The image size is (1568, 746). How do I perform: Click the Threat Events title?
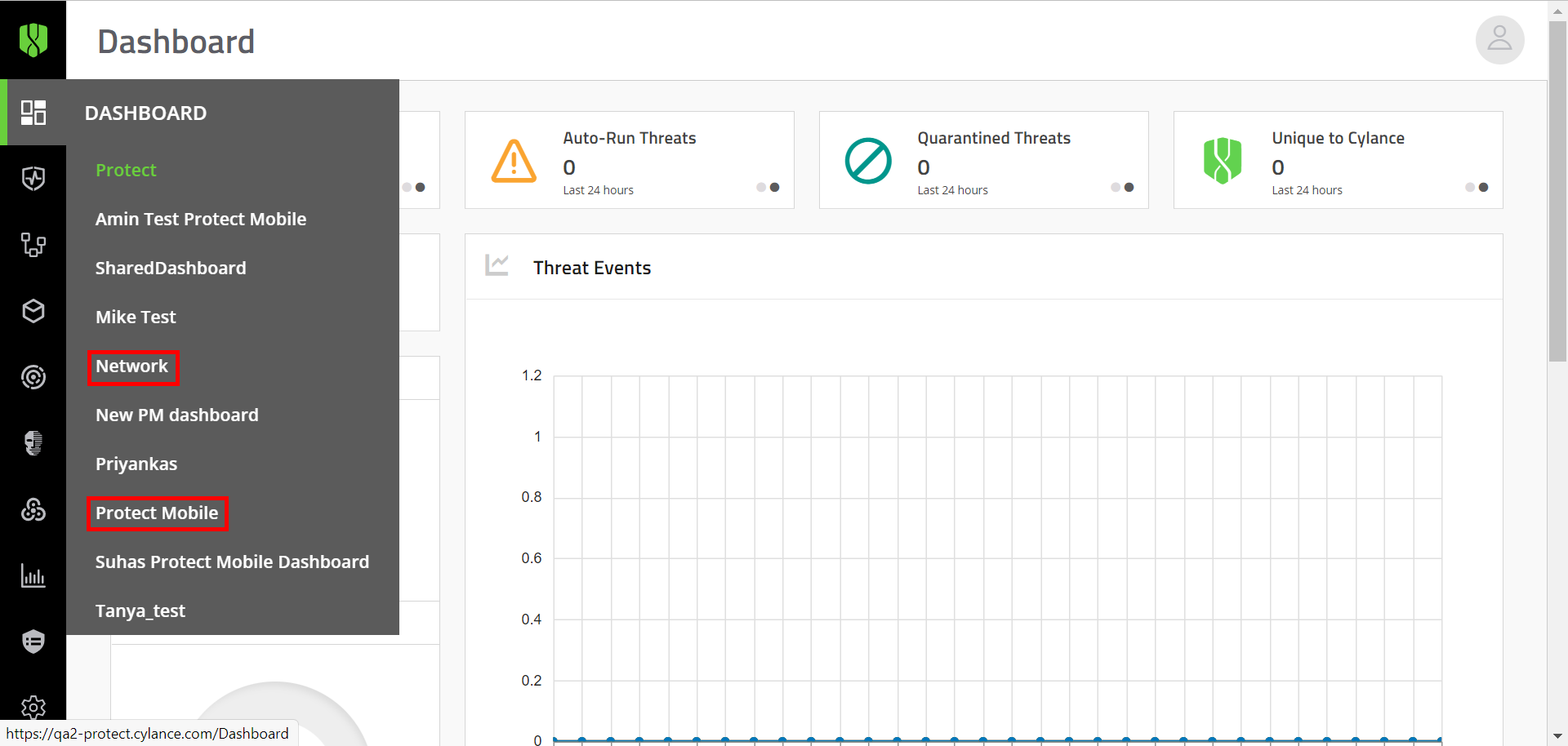tap(592, 268)
